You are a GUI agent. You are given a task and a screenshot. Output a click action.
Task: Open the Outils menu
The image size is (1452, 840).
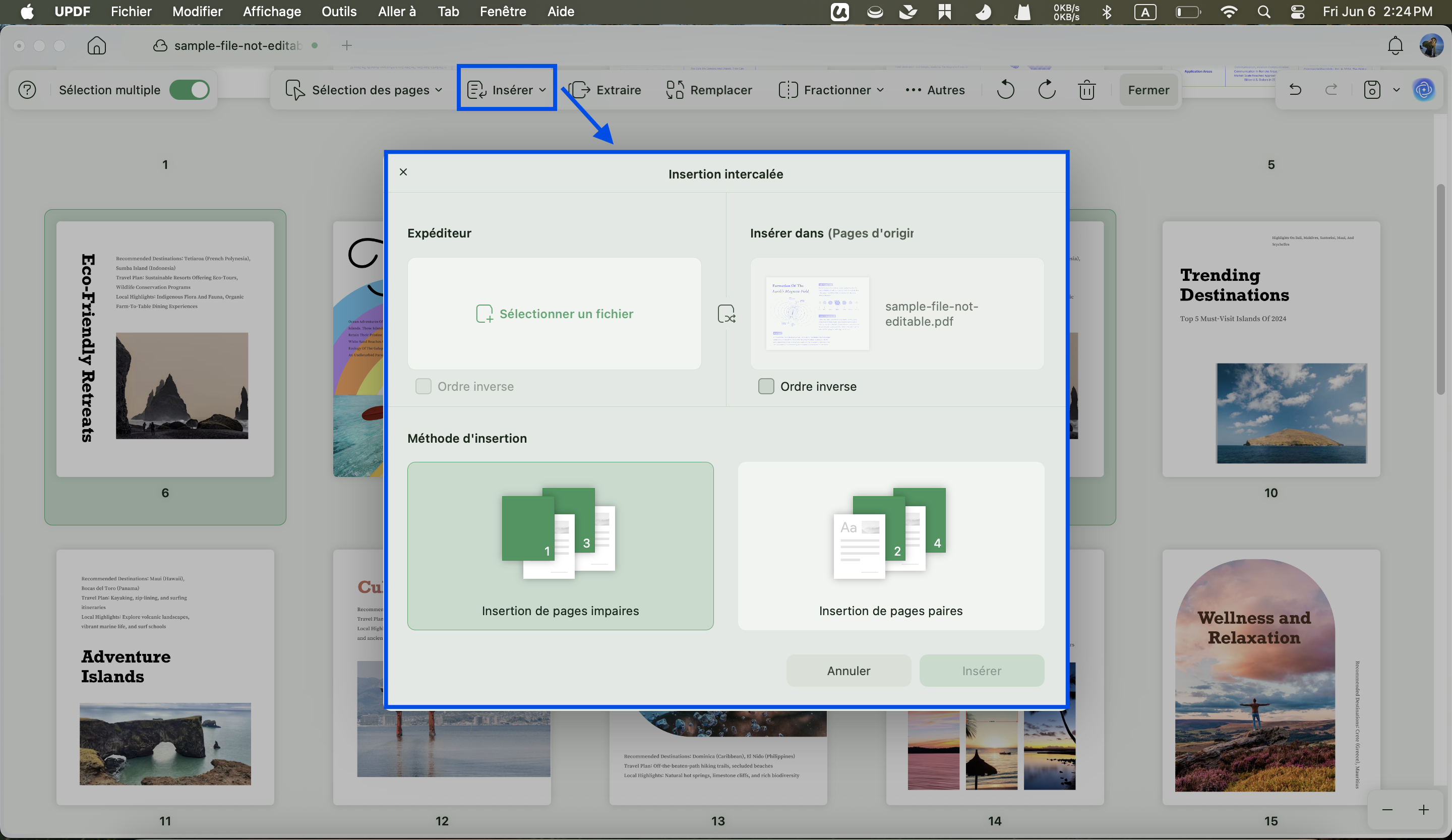coord(339,12)
